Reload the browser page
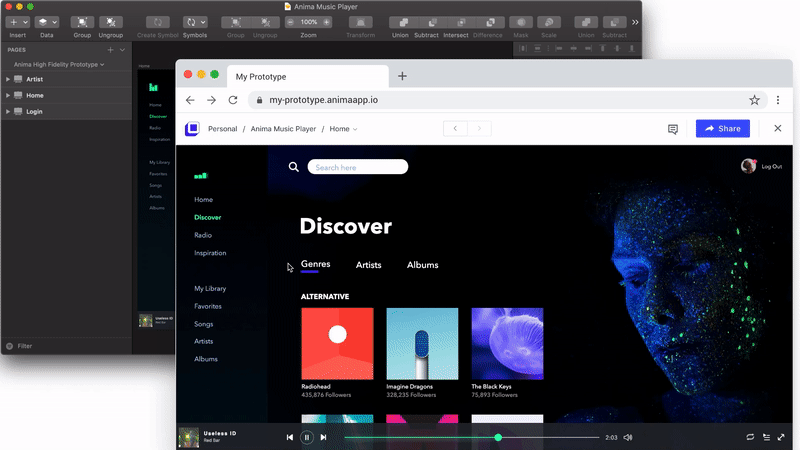800x450 pixels. [x=233, y=100]
